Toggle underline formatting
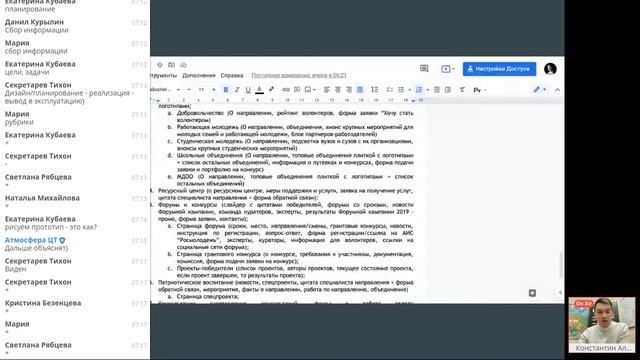640x360 pixels. click(x=248, y=90)
